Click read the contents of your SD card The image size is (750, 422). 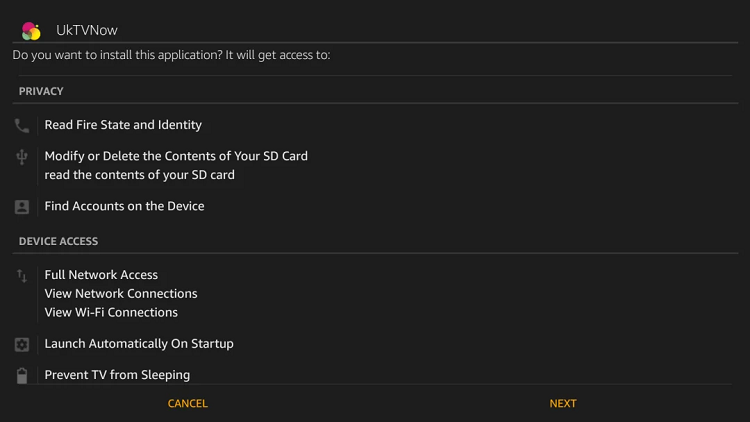pyautogui.click(x=140, y=175)
